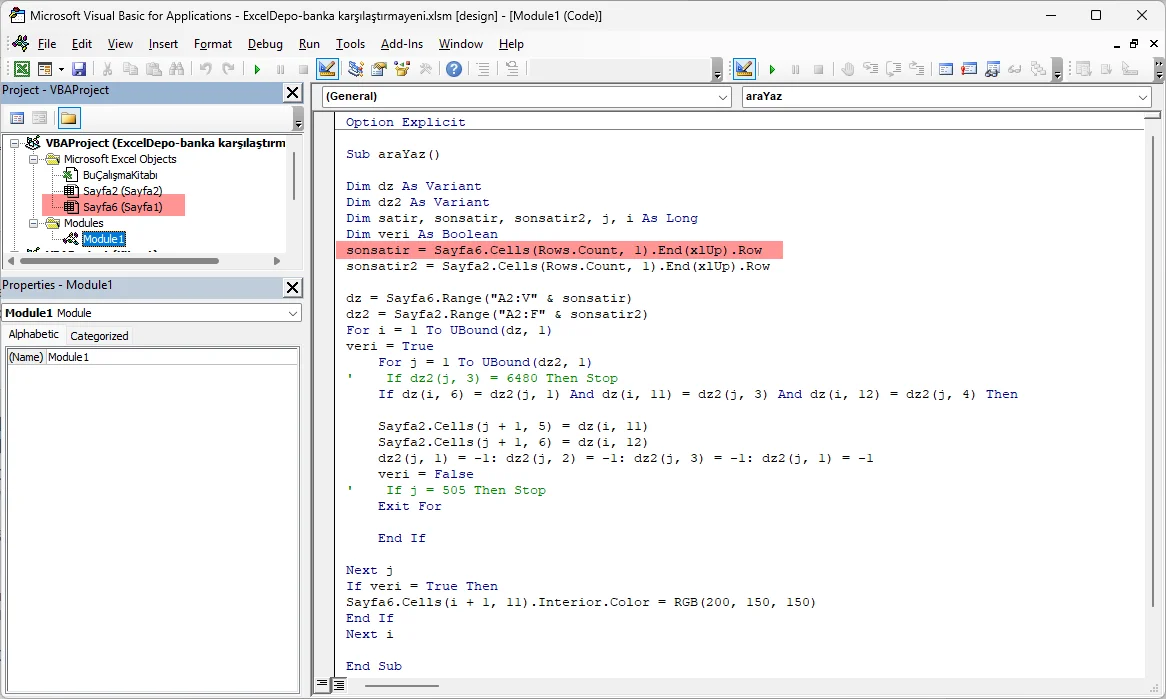Image resolution: width=1166 pixels, height=699 pixels.
Task: Open the Locals Window from the Debug toolbar
Action: [x=946, y=69]
